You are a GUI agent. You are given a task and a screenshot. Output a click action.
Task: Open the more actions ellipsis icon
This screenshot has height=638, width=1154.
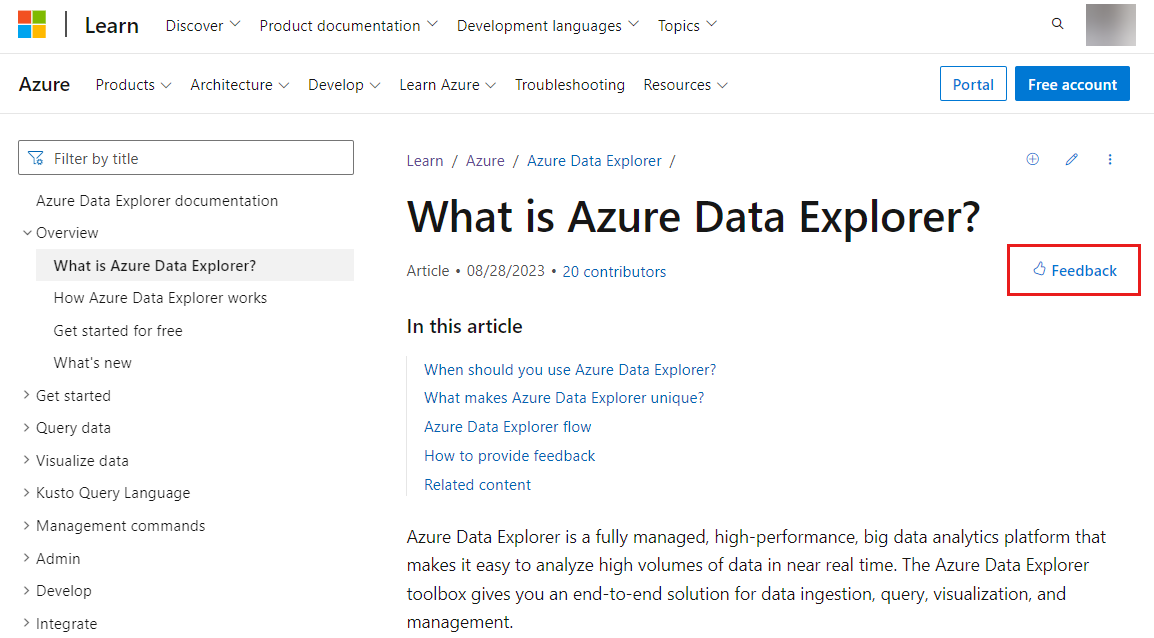(1109, 159)
